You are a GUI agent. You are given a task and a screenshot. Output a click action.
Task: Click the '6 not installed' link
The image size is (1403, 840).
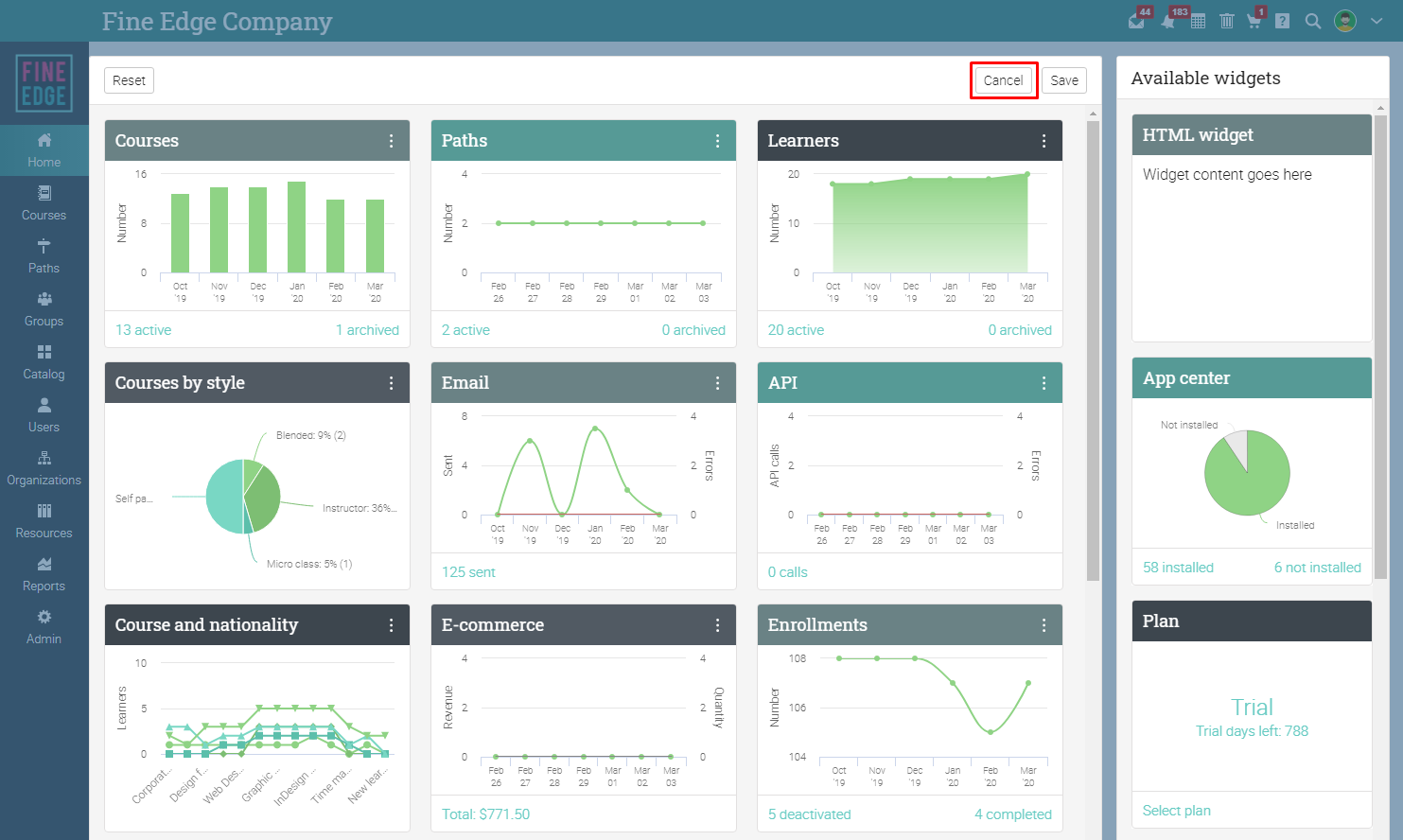point(1318,568)
